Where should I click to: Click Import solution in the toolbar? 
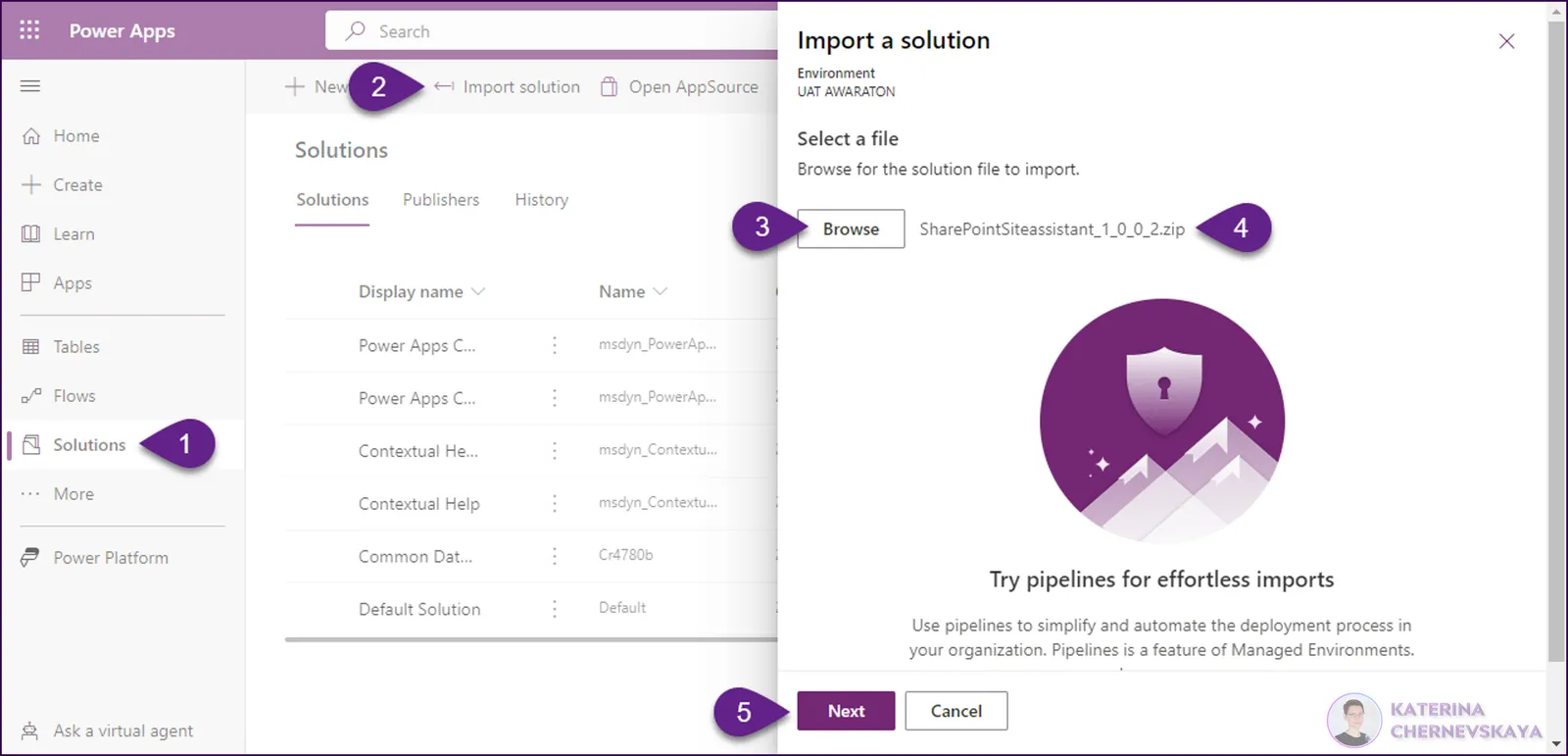point(507,87)
